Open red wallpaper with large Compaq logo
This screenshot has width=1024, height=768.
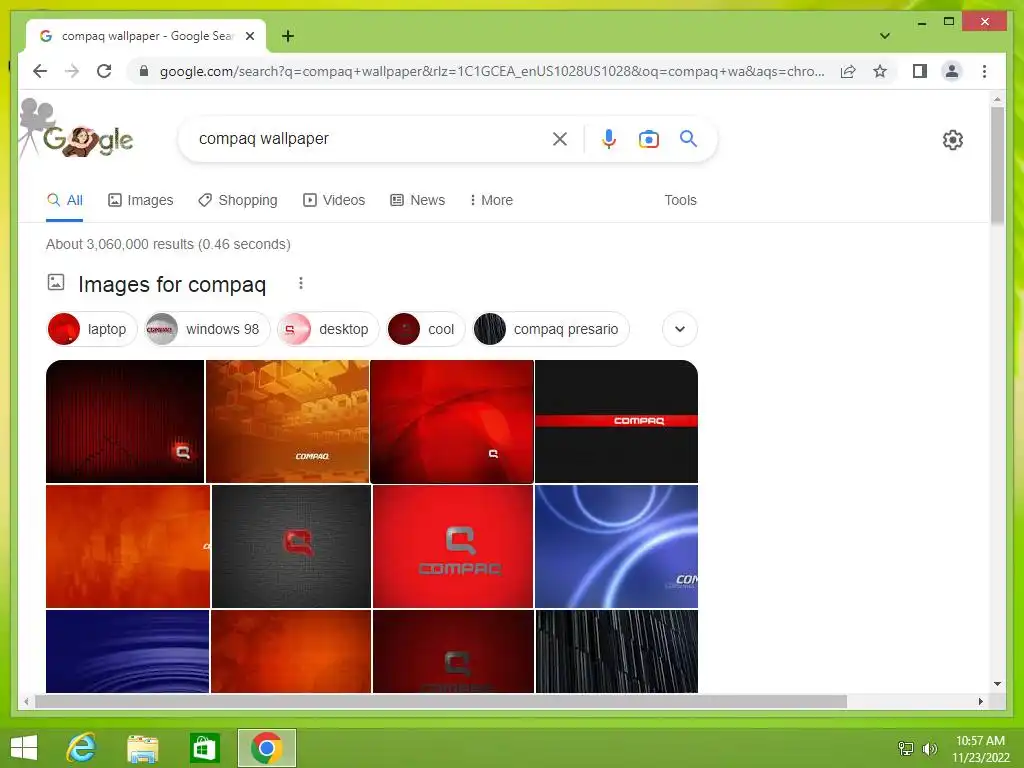click(x=453, y=547)
